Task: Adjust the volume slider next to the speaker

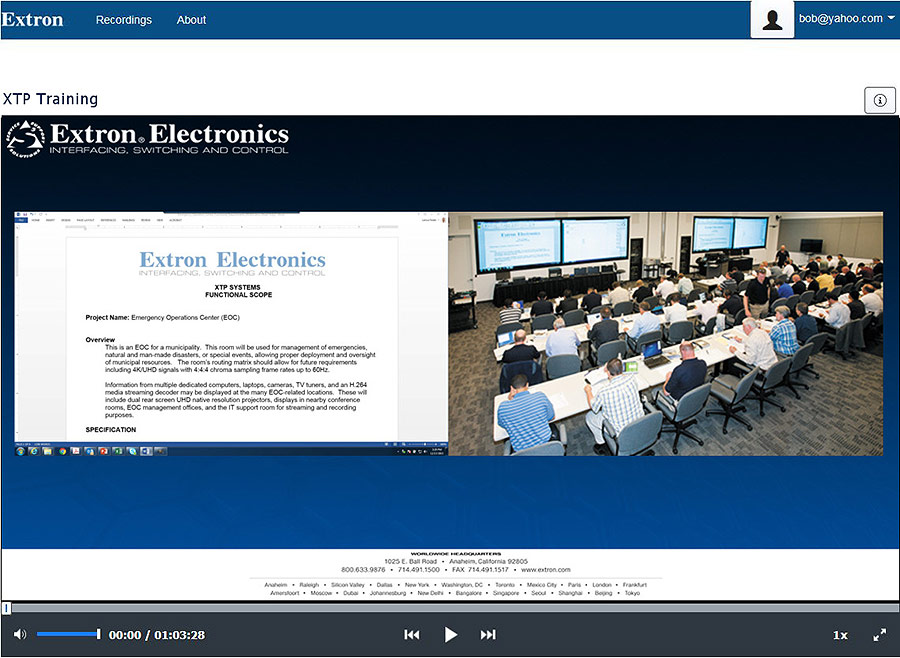Action: (68, 634)
